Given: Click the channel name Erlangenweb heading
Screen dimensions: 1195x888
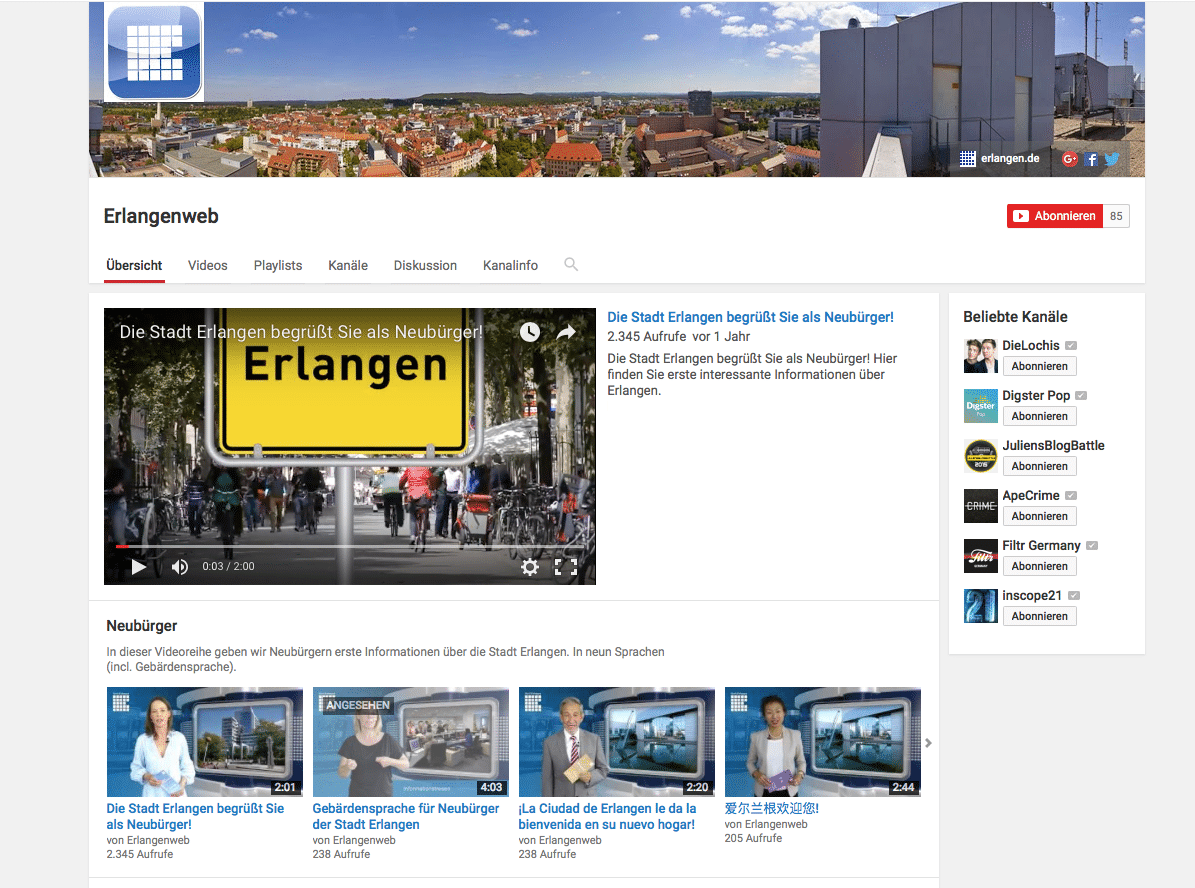Looking at the screenshot, I should coord(161,216).
